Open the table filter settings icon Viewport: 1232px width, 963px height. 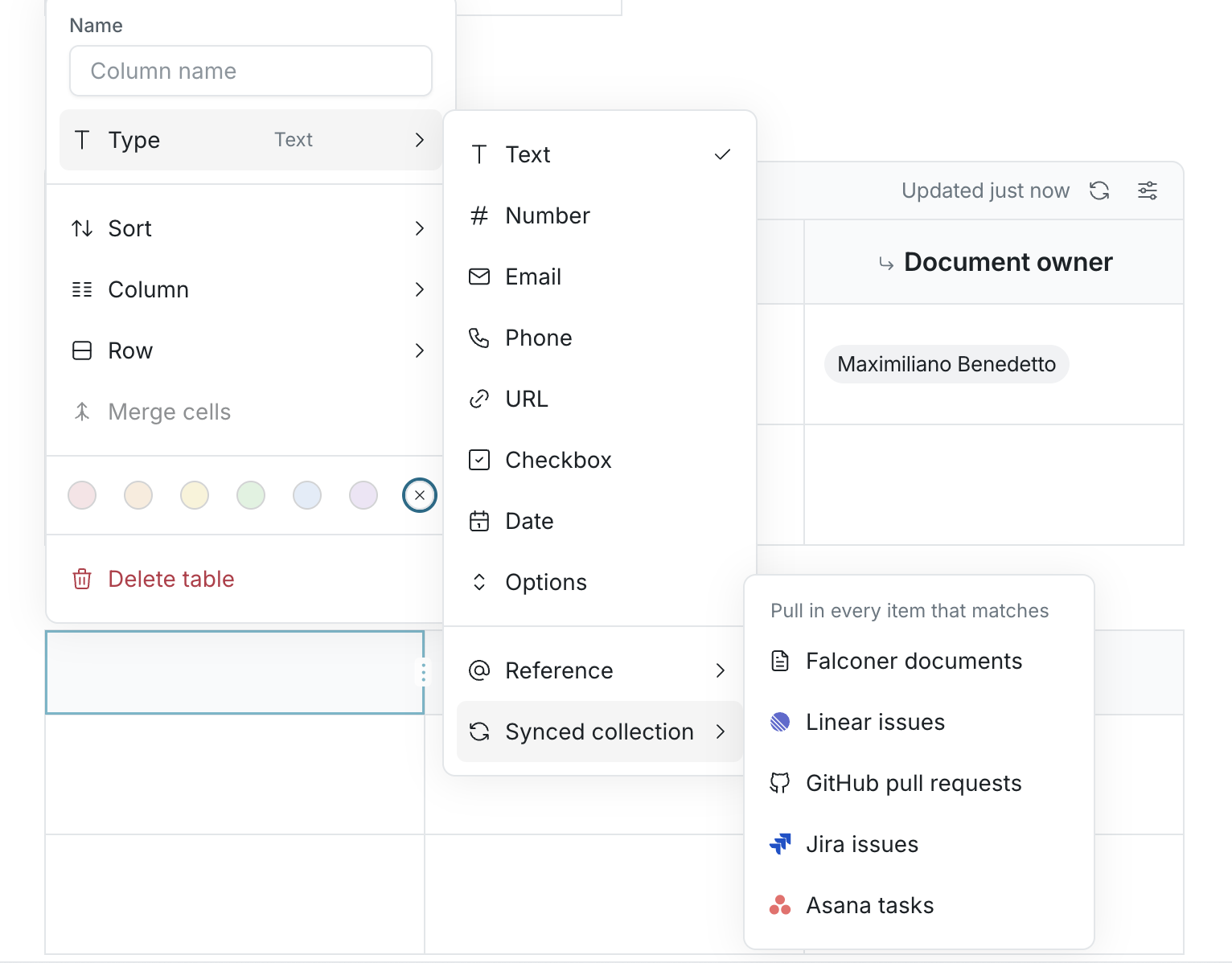coord(1148,191)
